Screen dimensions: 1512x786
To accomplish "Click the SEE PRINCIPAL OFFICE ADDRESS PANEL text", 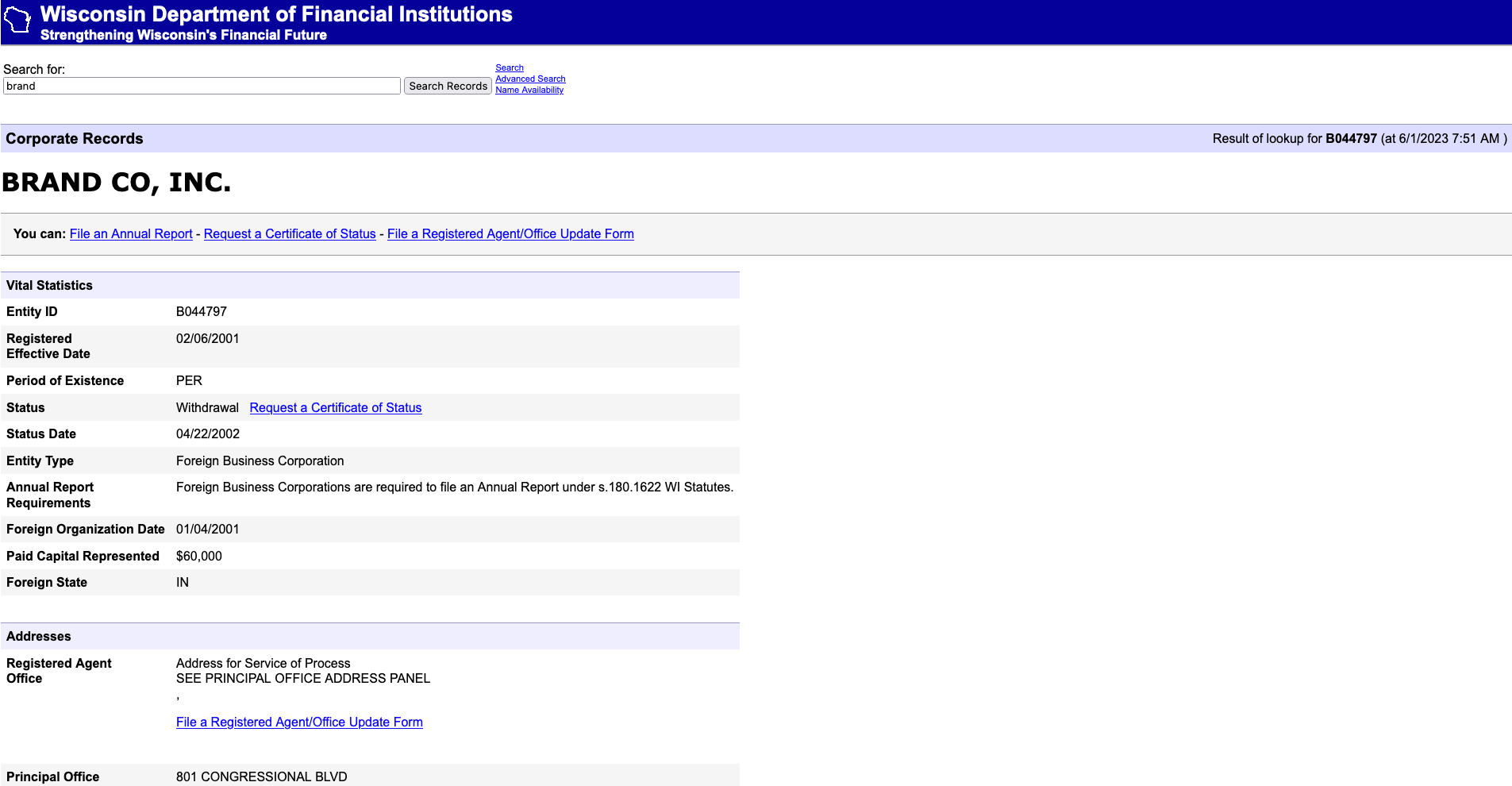I will click(303, 678).
